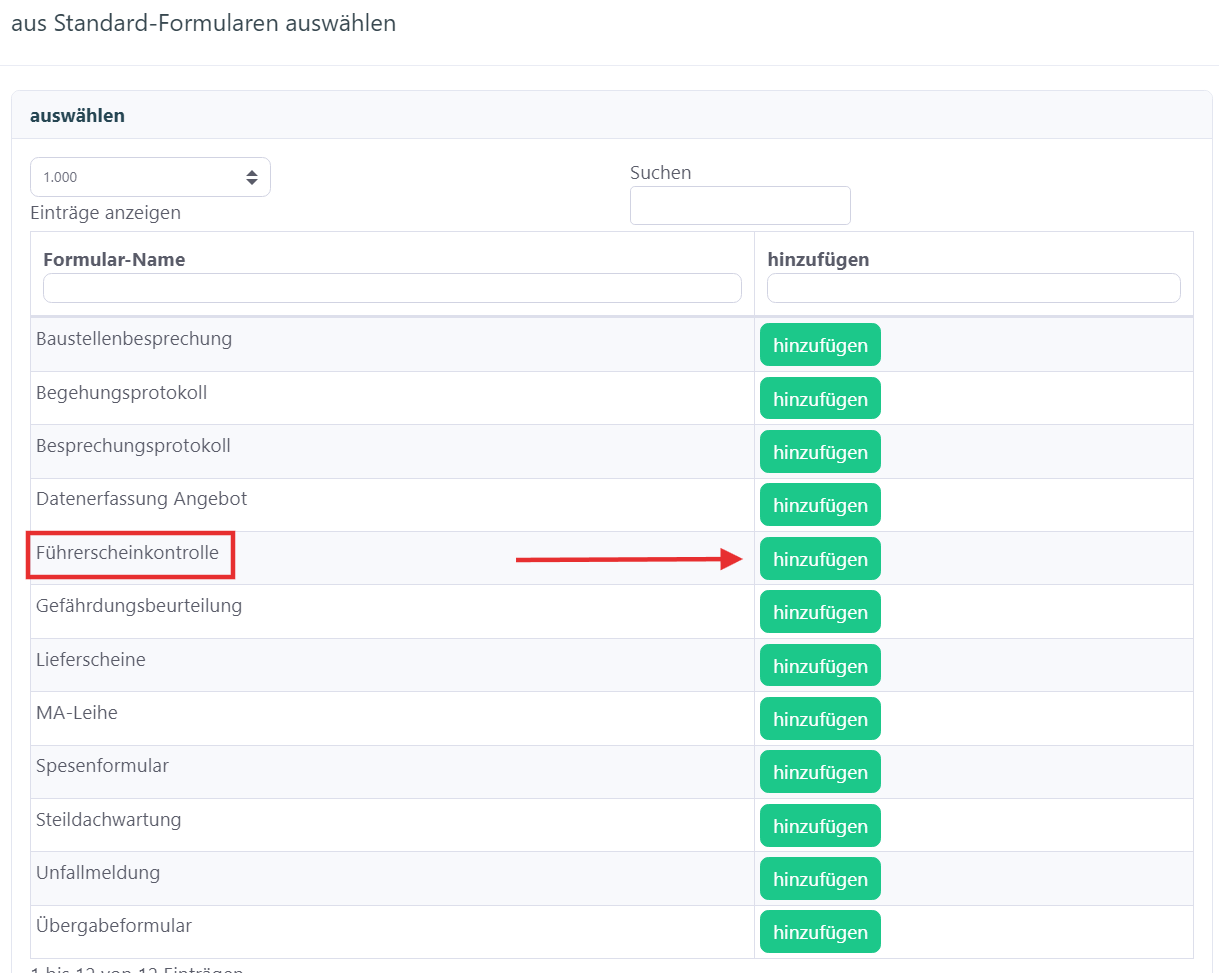Select the Führerscheinkontrolle row name
Screen dimensions: 1219x973
pyautogui.click(x=127, y=552)
